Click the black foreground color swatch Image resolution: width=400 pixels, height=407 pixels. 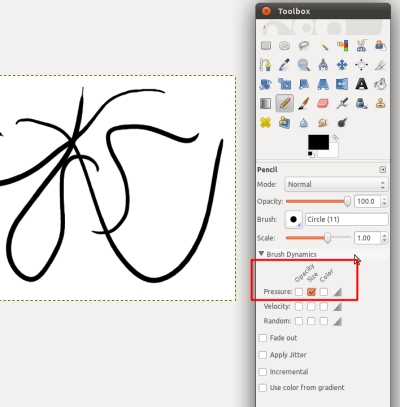(318, 142)
